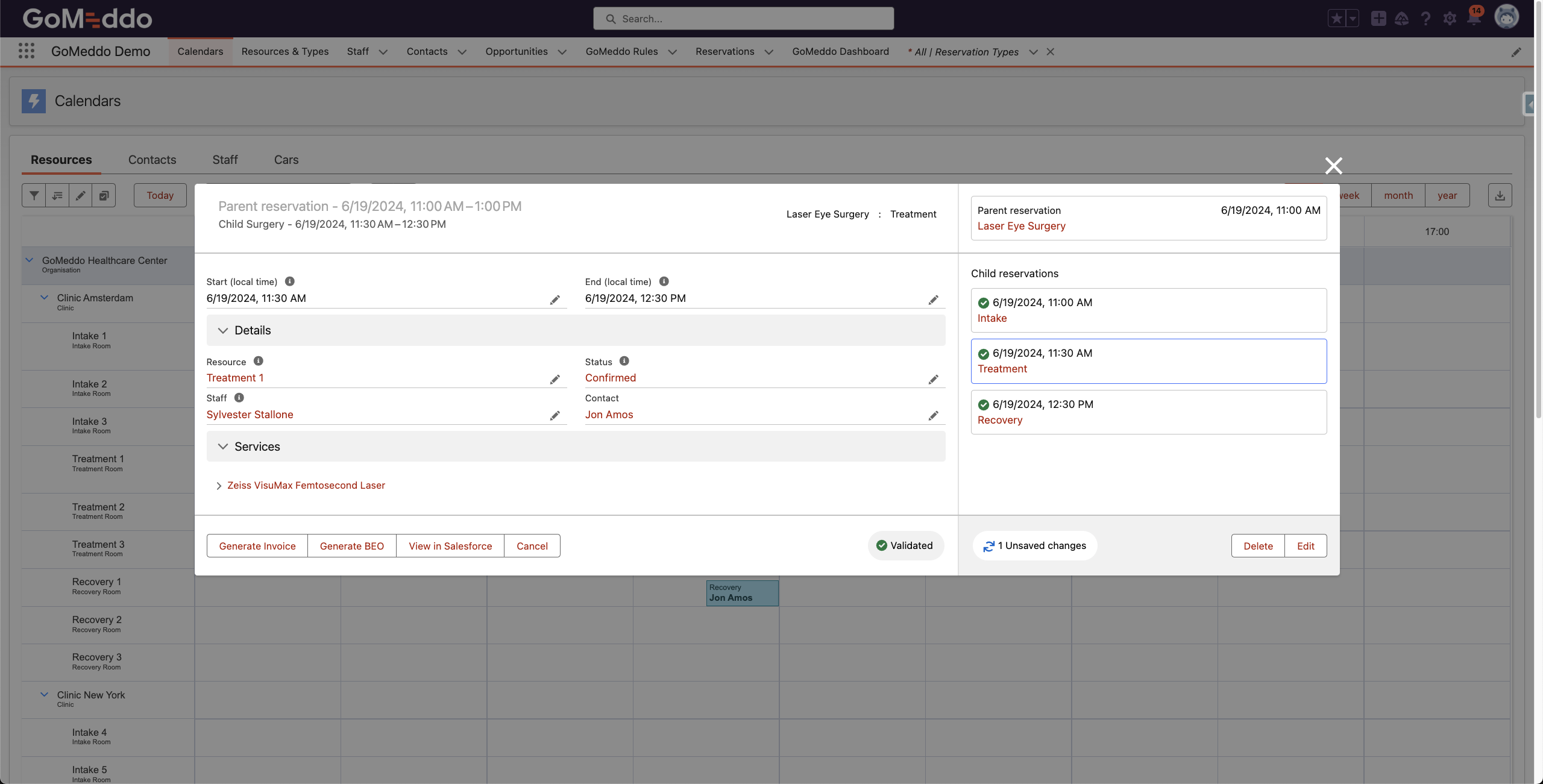
Task: Click Generate Invoice button
Action: (x=257, y=546)
